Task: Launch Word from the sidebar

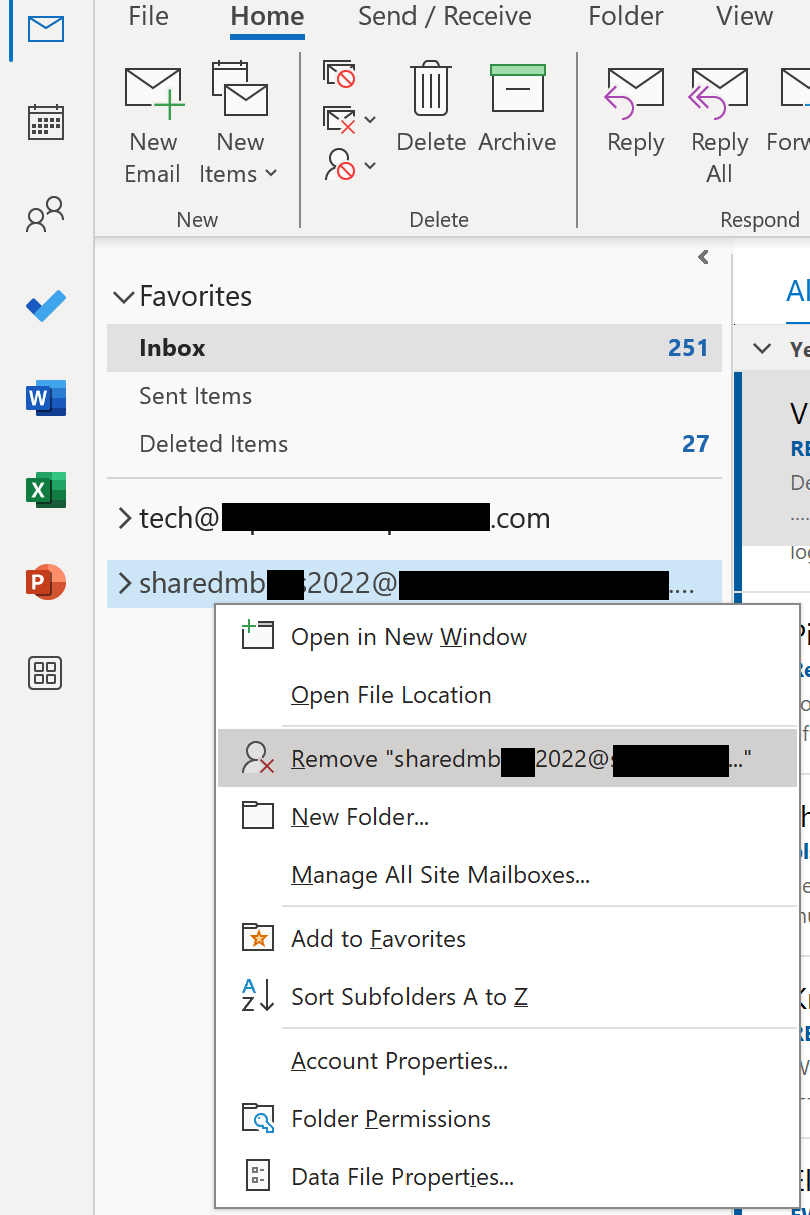Action: click(x=44, y=399)
